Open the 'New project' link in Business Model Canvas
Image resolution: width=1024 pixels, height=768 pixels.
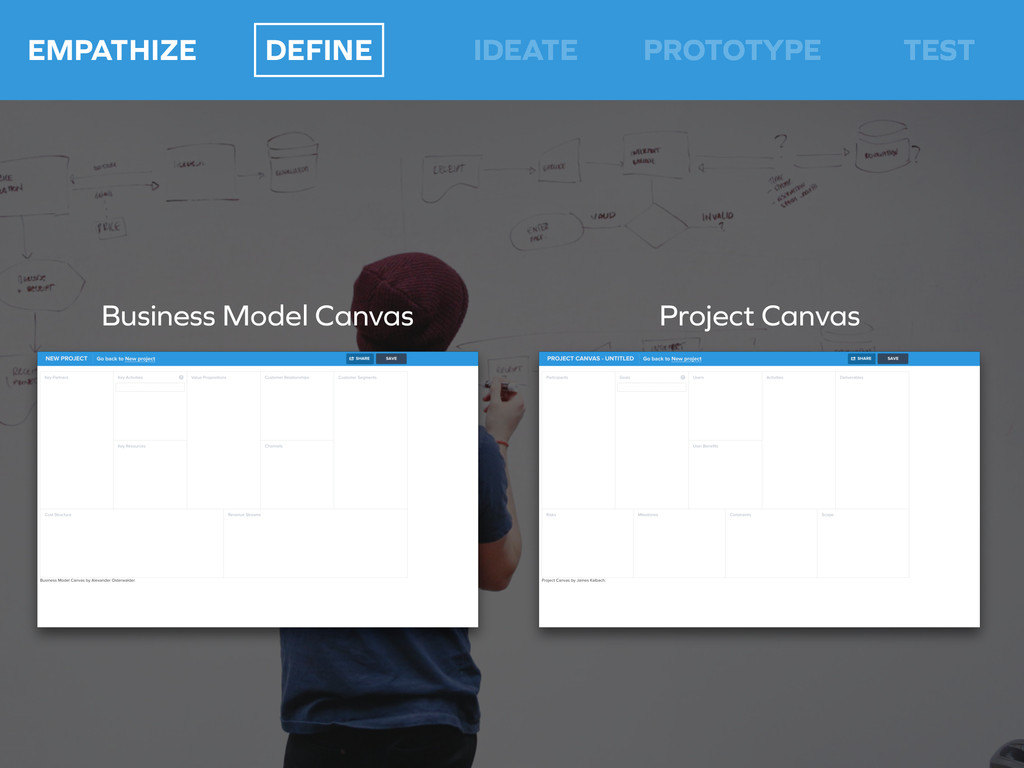pos(140,359)
